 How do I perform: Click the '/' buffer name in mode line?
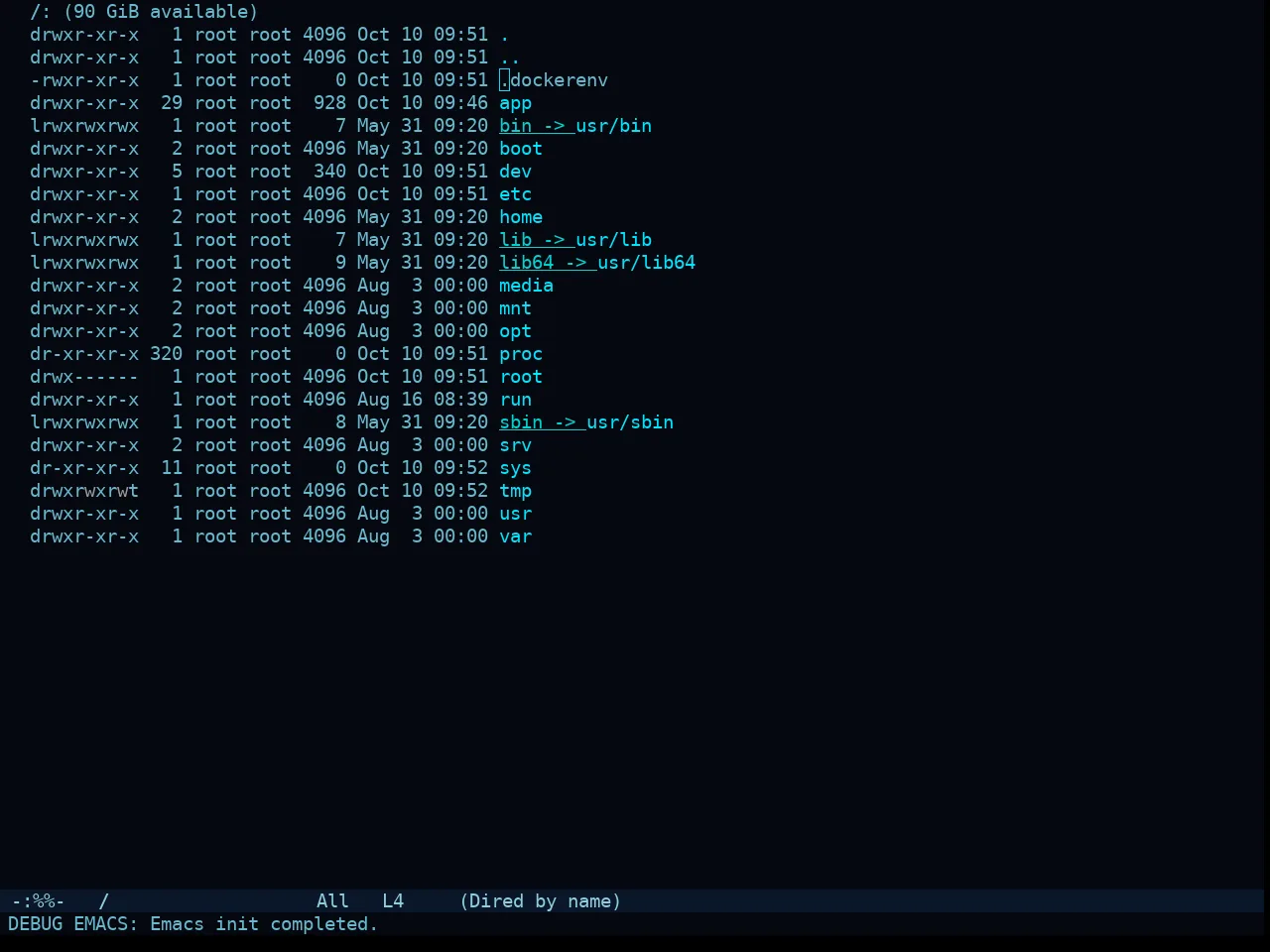[x=103, y=901]
